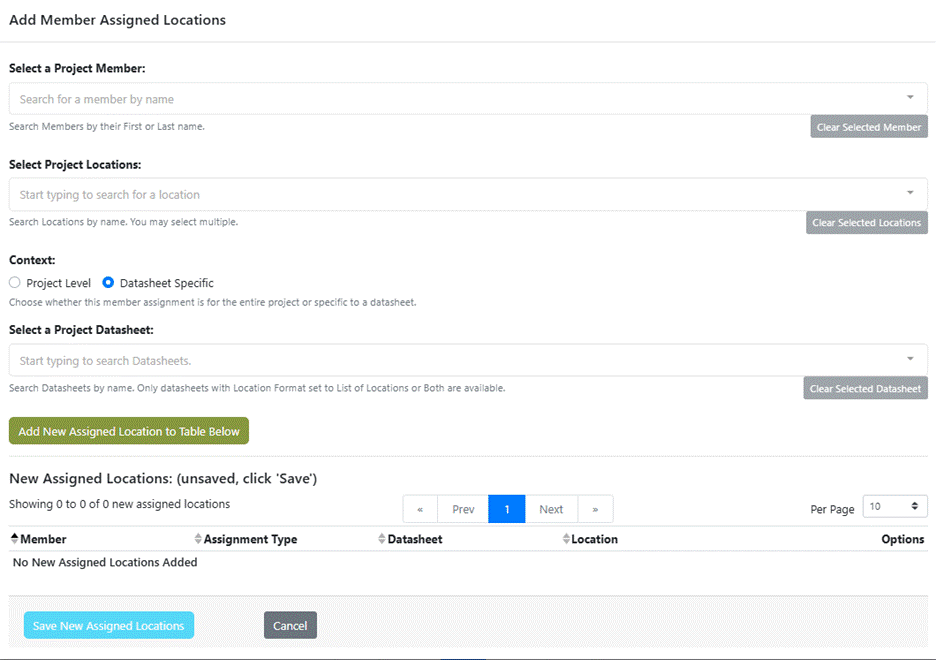The height and width of the screenshot is (660, 936).
Task: Expand the project datasheet dropdown arrow
Action: [x=910, y=359]
